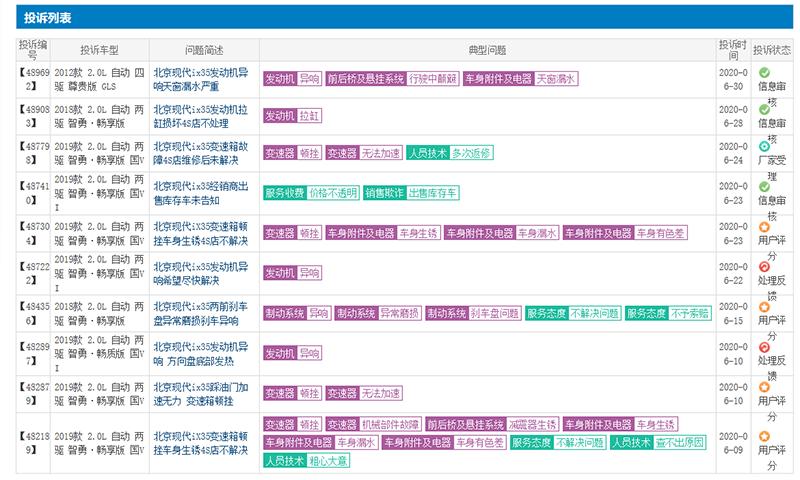Click 变速器 顿挫 tag in row 487304
This screenshot has width=800, height=480.
pos(292,233)
